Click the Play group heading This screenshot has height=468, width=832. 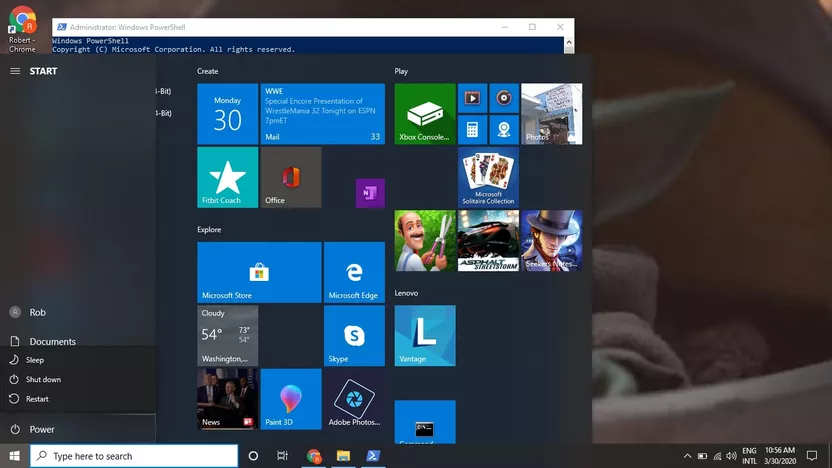coord(401,71)
